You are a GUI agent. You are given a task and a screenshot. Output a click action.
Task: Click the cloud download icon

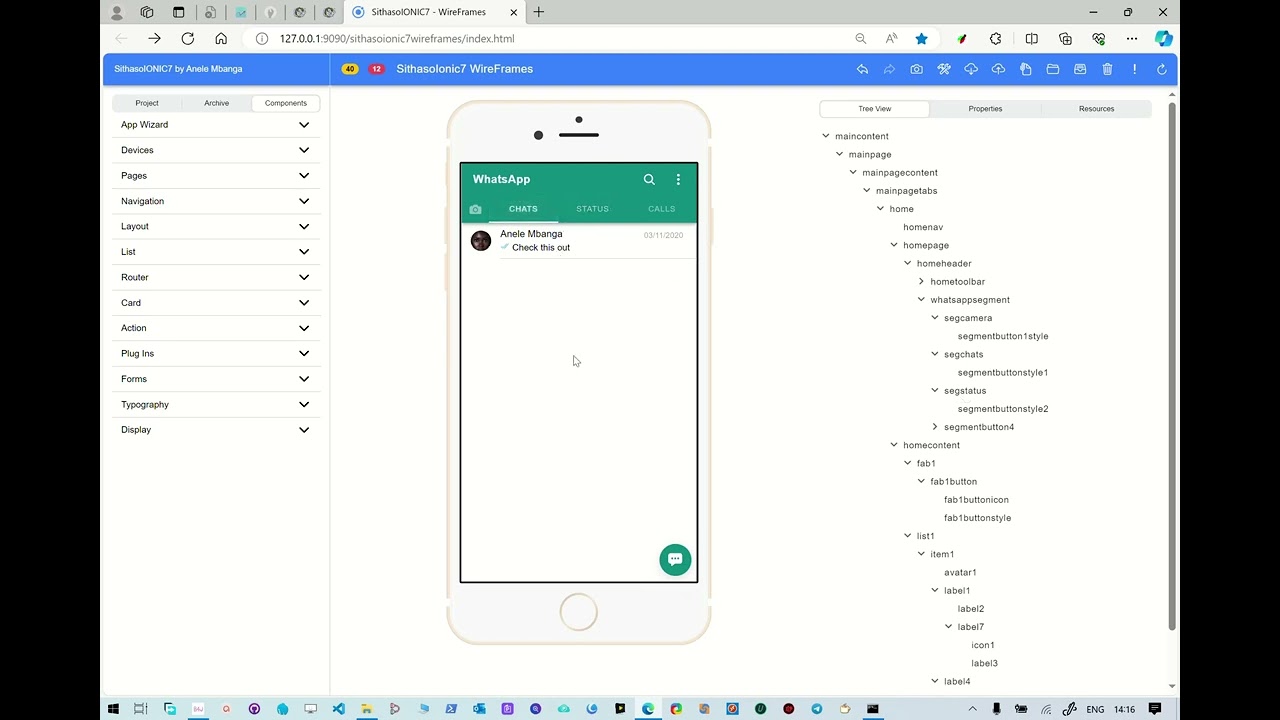pos(971,69)
